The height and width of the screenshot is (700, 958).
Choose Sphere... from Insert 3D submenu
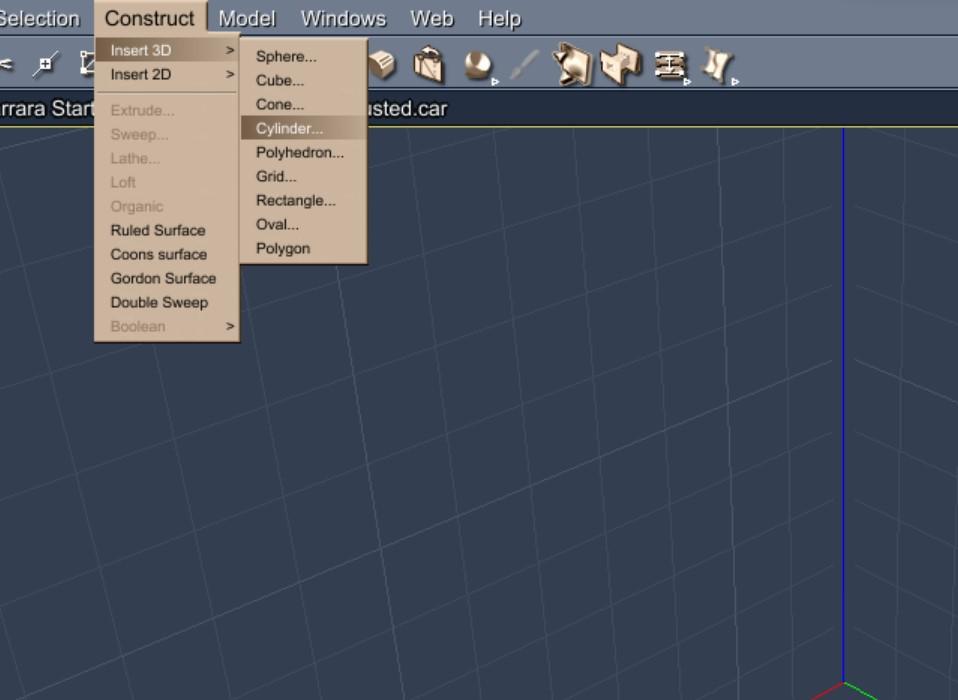(304, 56)
